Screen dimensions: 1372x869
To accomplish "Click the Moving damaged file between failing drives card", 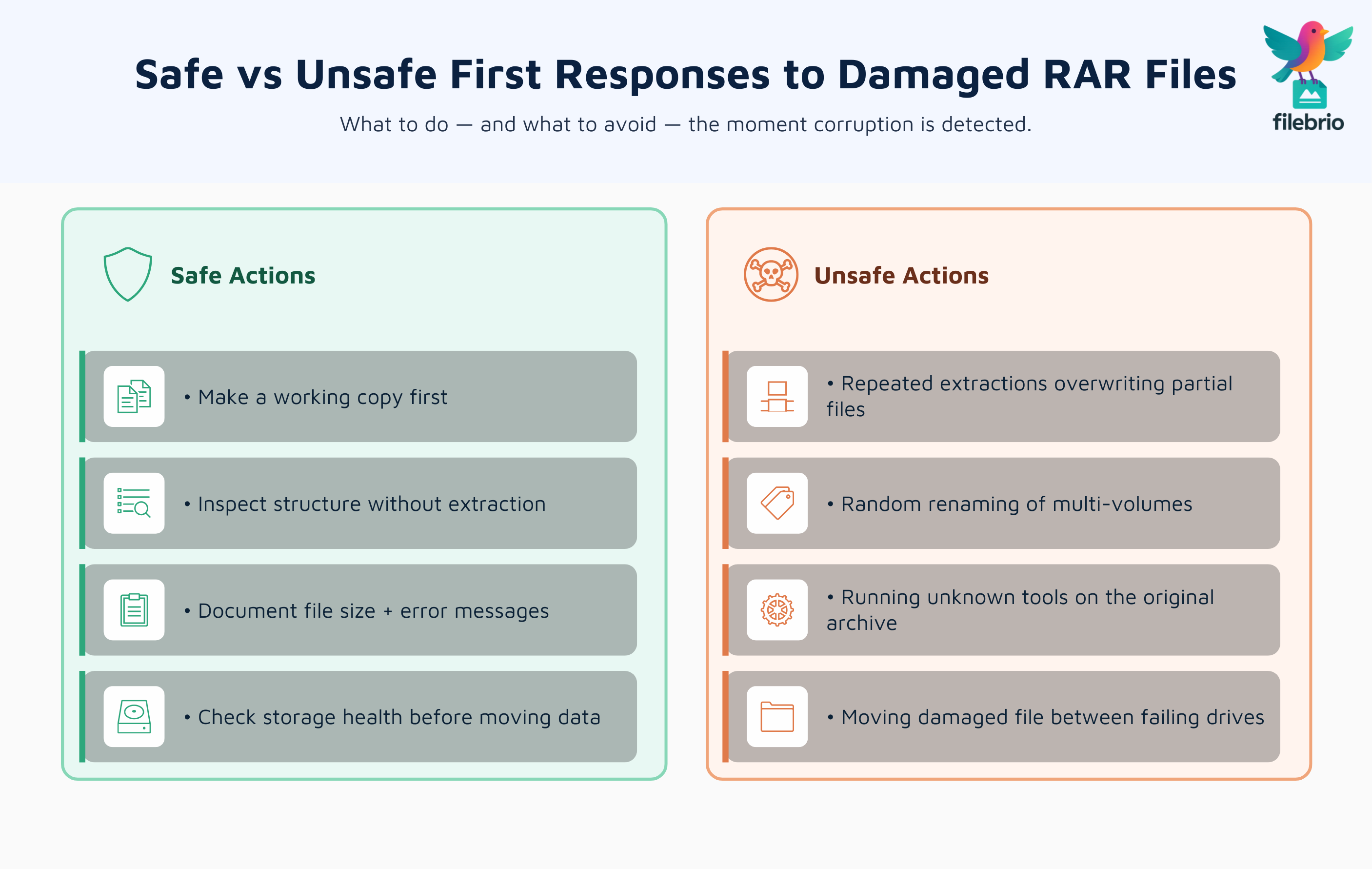I will [1003, 717].
